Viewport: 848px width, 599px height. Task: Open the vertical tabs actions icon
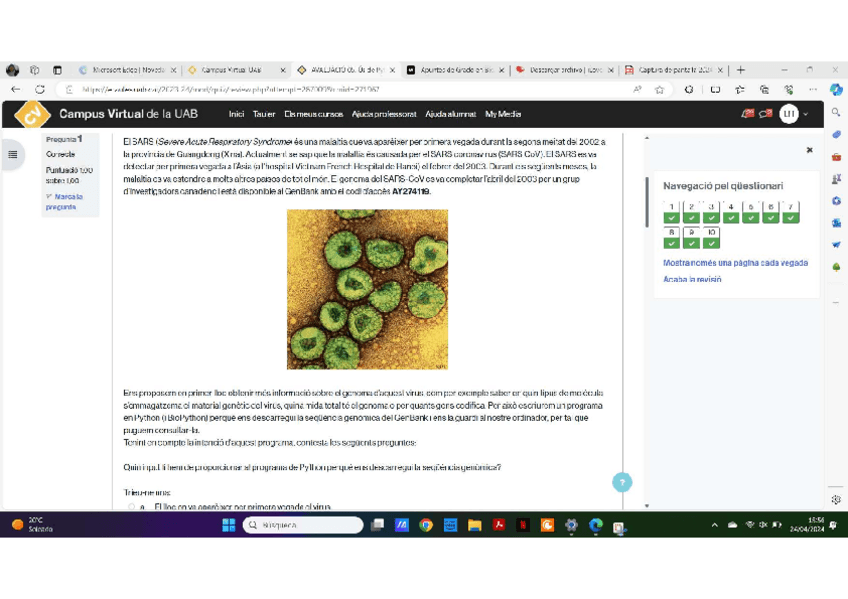point(57,70)
